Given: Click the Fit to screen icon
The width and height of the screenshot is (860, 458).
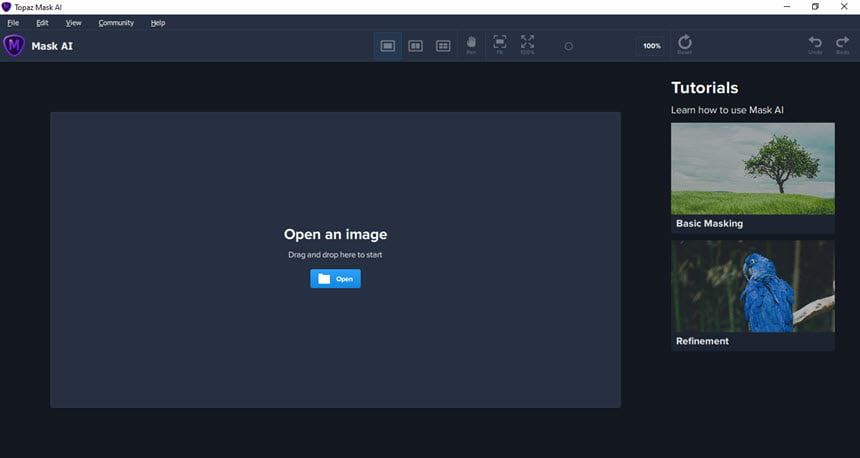Looking at the screenshot, I should [500, 45].
